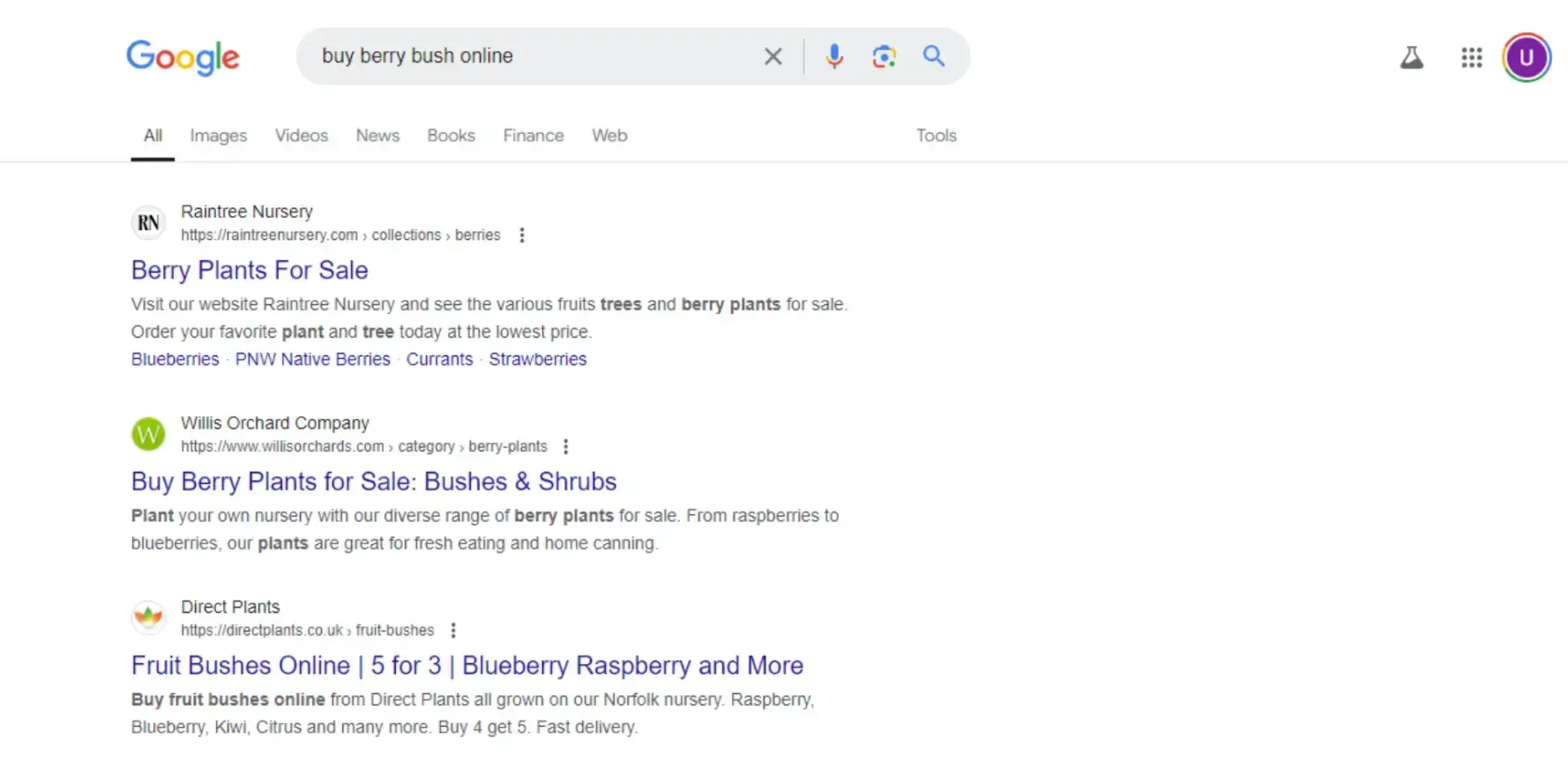Click the willisorchards.com URL breadcrumb
Image resolution: width=1568 pixels, height=769 pixels.
pos(364,447)
